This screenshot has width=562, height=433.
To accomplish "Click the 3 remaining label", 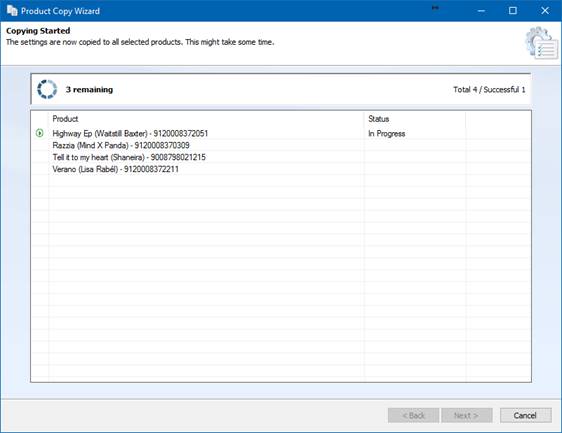I will click(89, 90).
